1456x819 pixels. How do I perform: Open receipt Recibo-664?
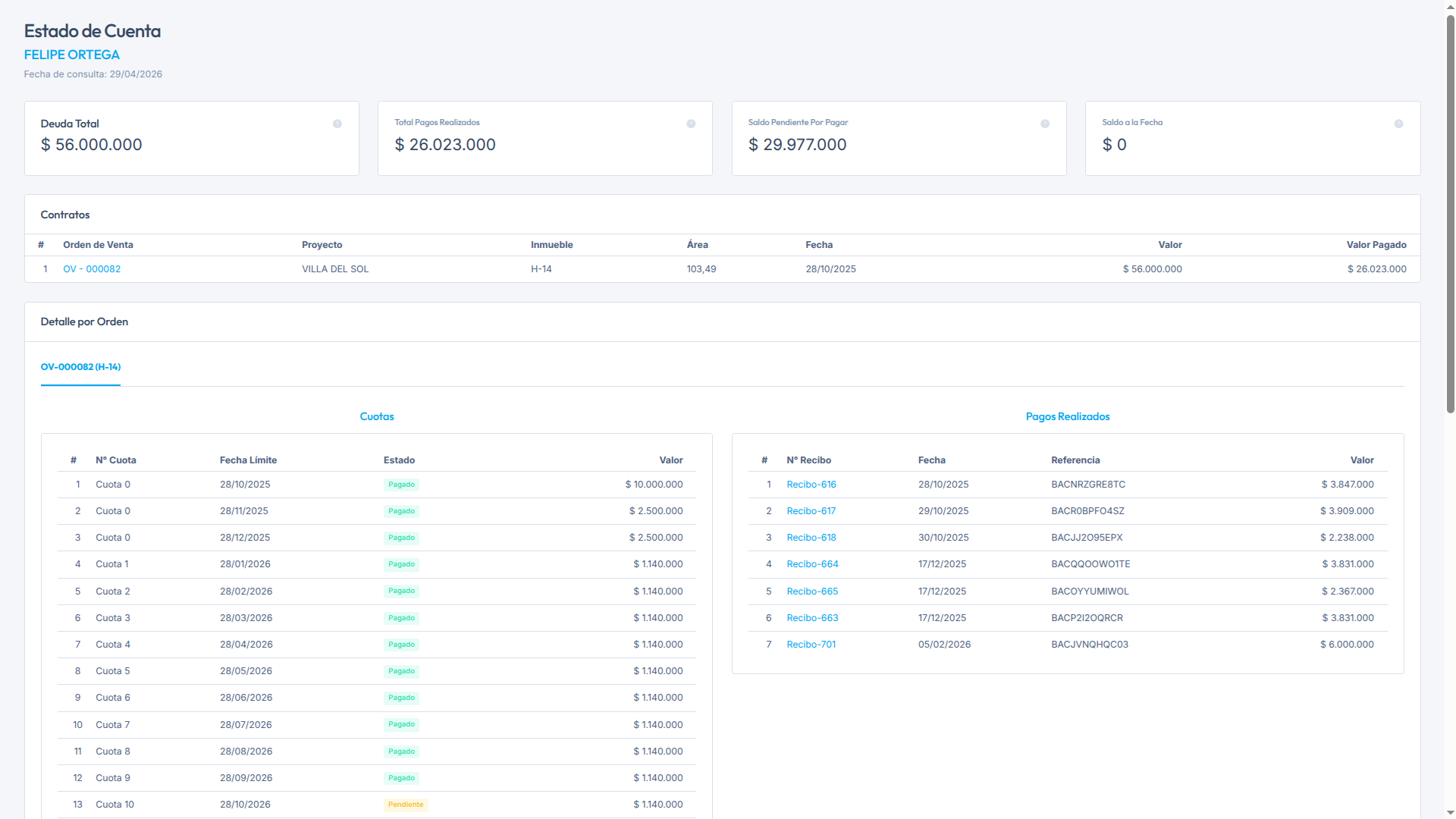(x=812, y=564)
